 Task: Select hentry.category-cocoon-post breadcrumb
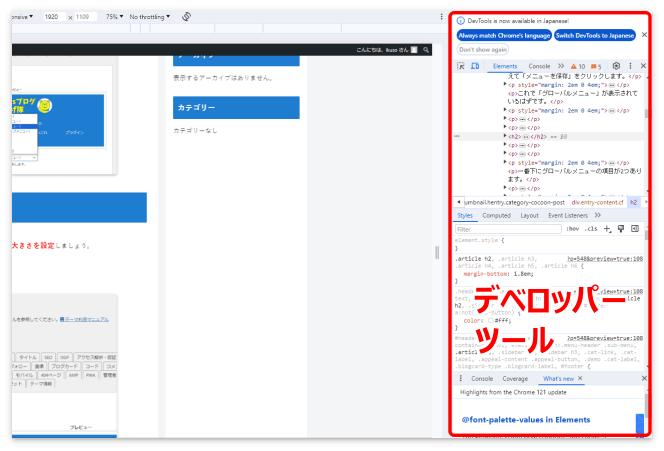515,202
